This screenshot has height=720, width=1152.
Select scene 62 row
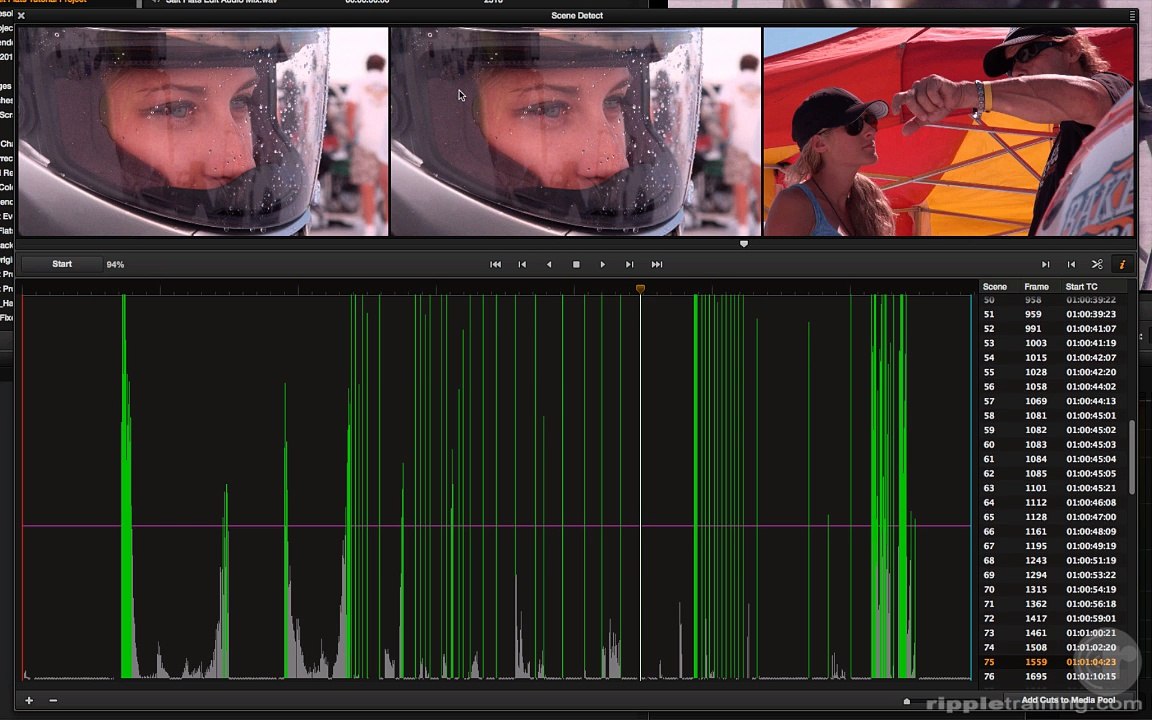tap(1054, 474)
